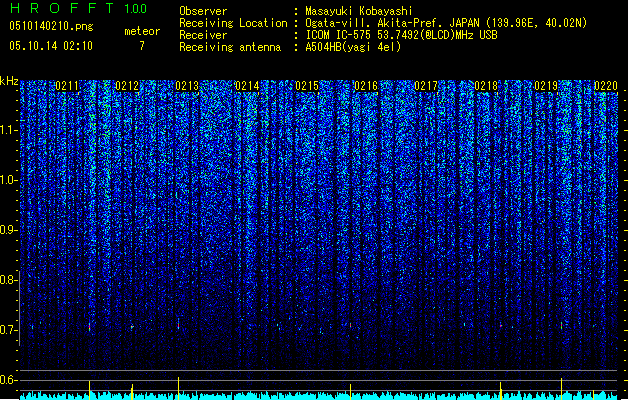Click the Observer label

pos(203,11)
